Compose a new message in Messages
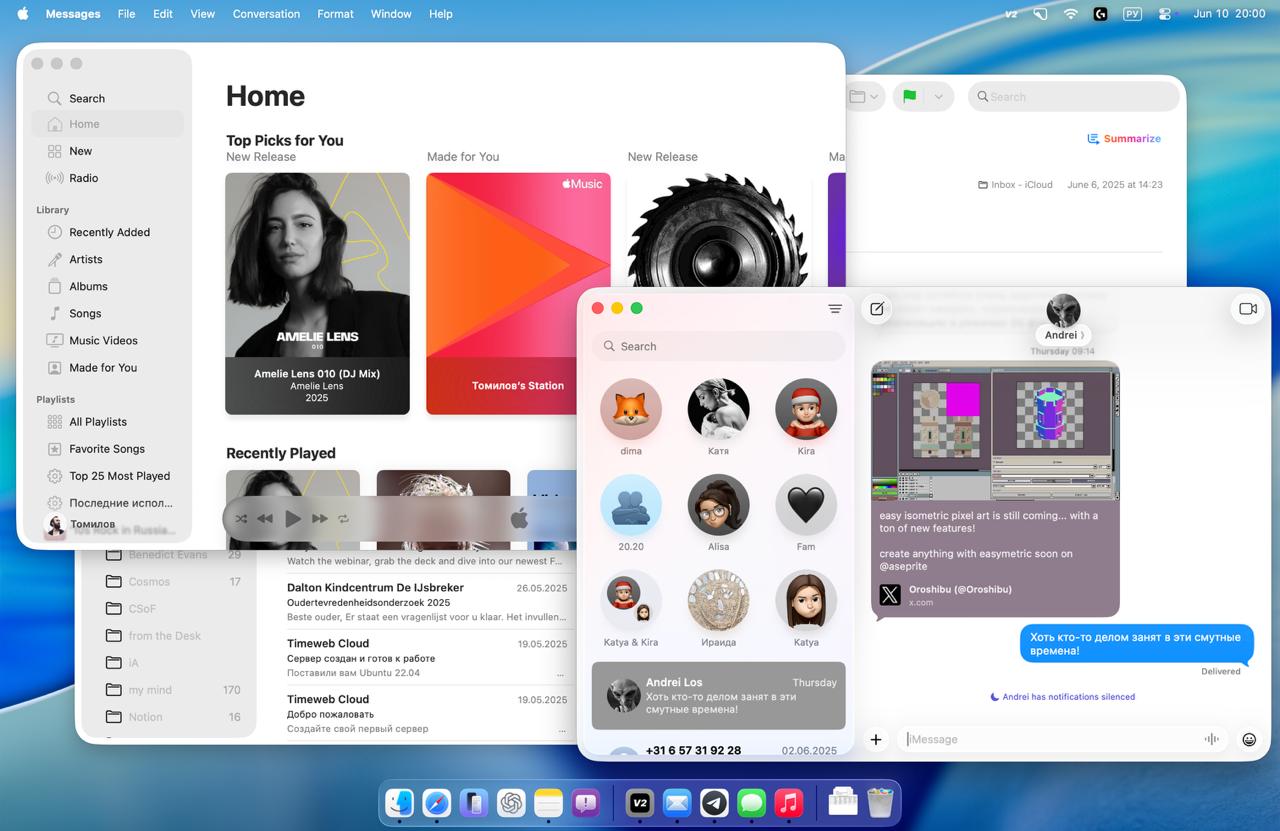 [877, 309]
